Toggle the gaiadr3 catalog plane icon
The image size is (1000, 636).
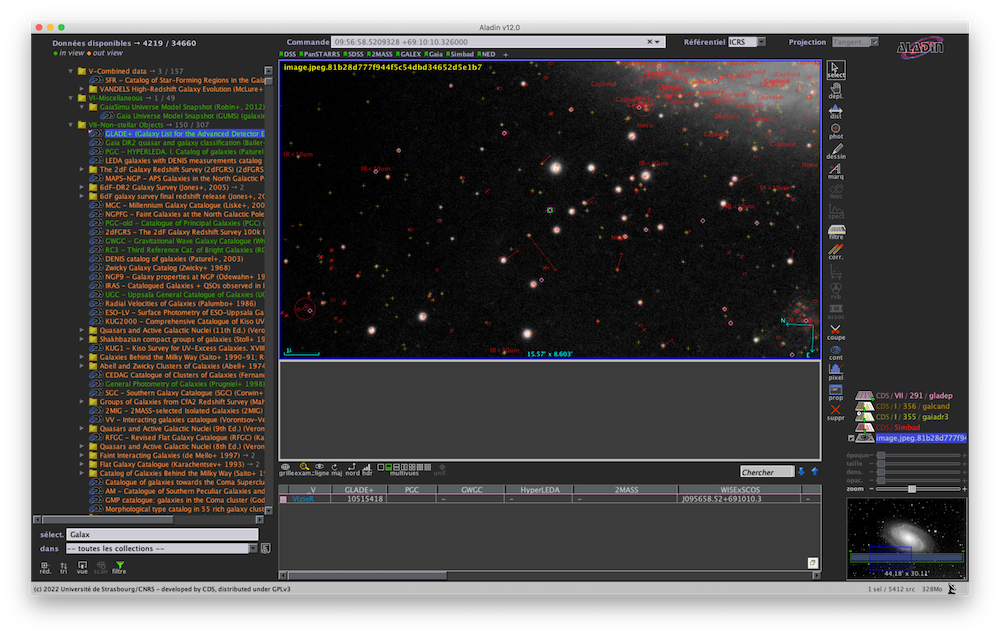(864, 417)
